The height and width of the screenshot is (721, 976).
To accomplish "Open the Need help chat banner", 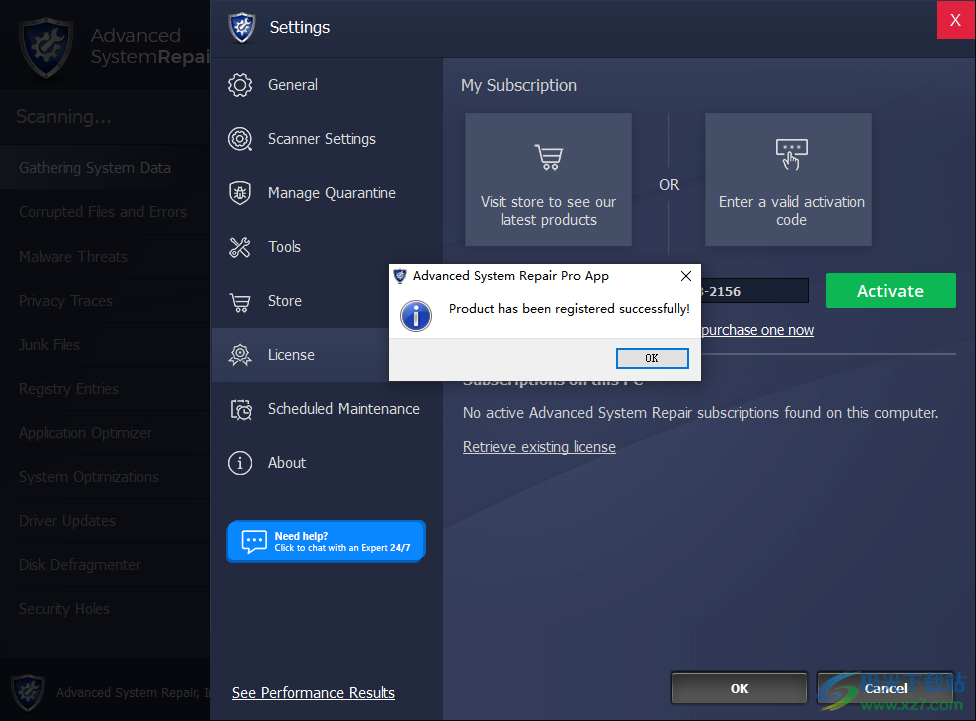I will (x=326, y=542).
